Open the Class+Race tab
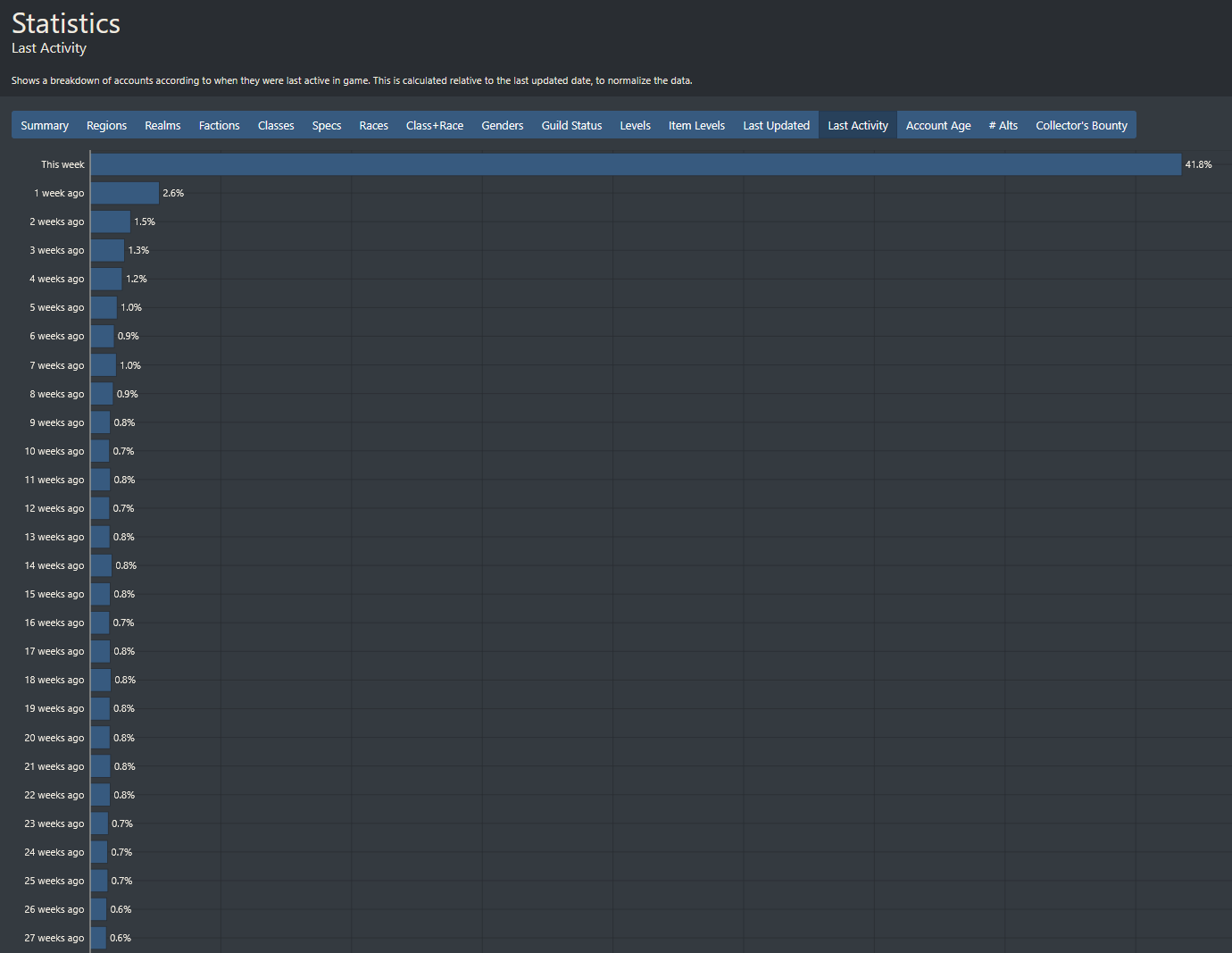This screenshot has width=1232, height=953. [x=435, y=125]
